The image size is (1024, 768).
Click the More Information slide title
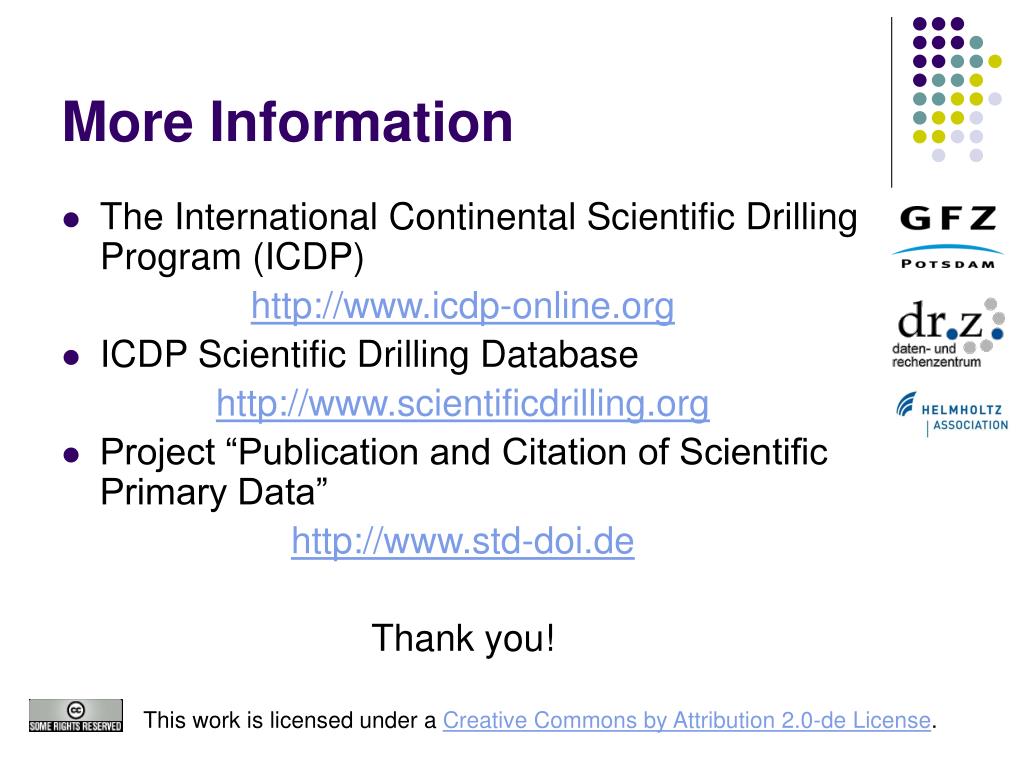pos(287,121)
